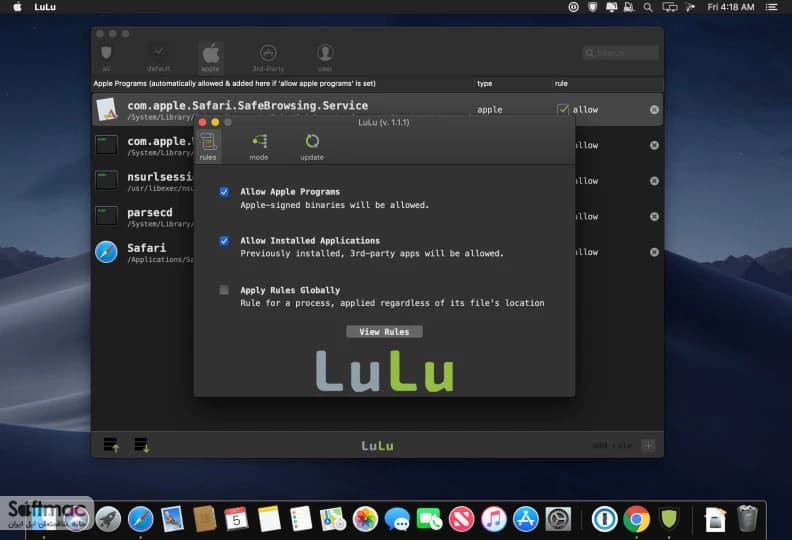Delete the second com.apple rule row
Screen dimensions: 792x540
[654, 145]
